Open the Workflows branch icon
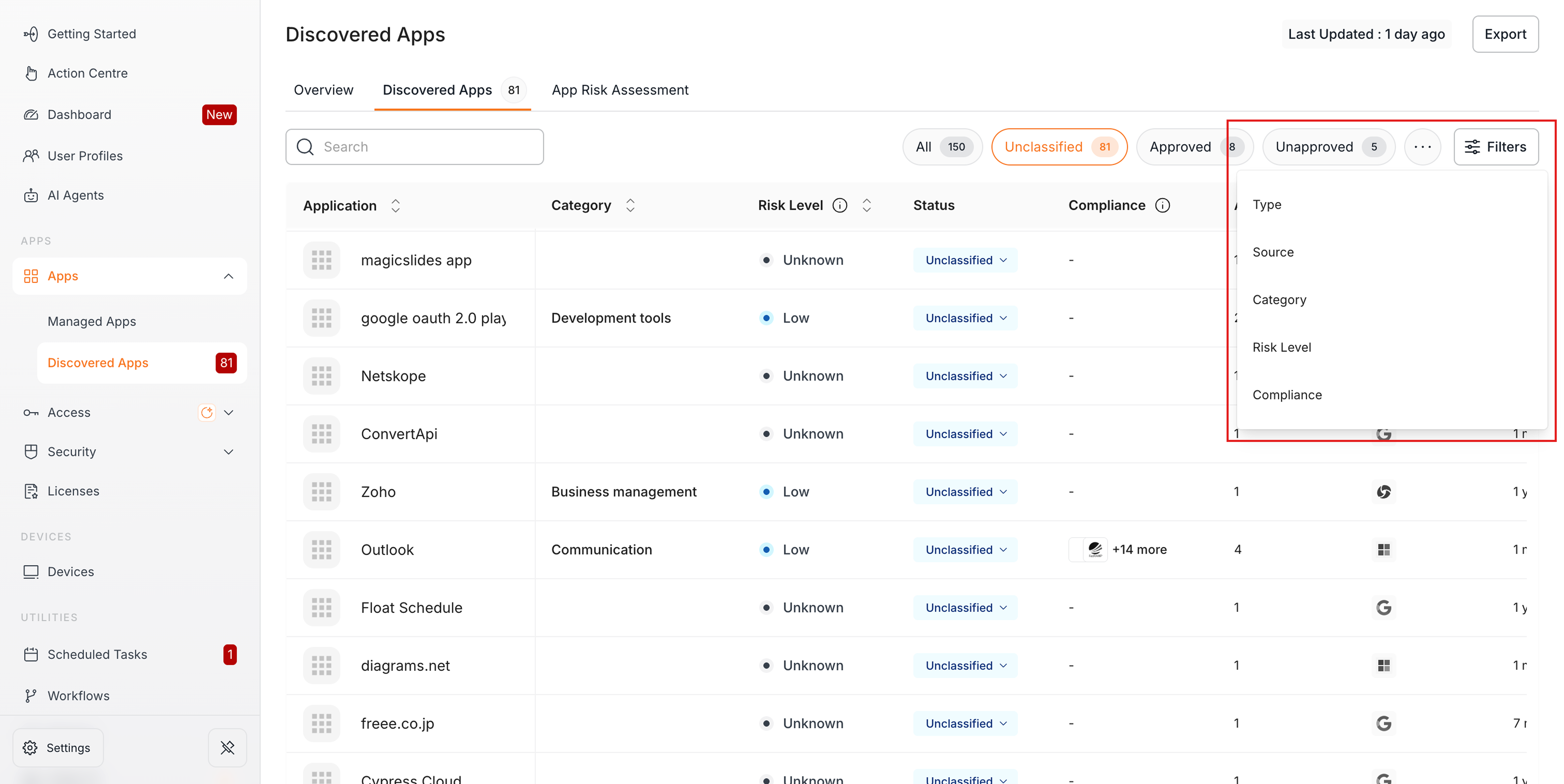 (x=31, y=696)
